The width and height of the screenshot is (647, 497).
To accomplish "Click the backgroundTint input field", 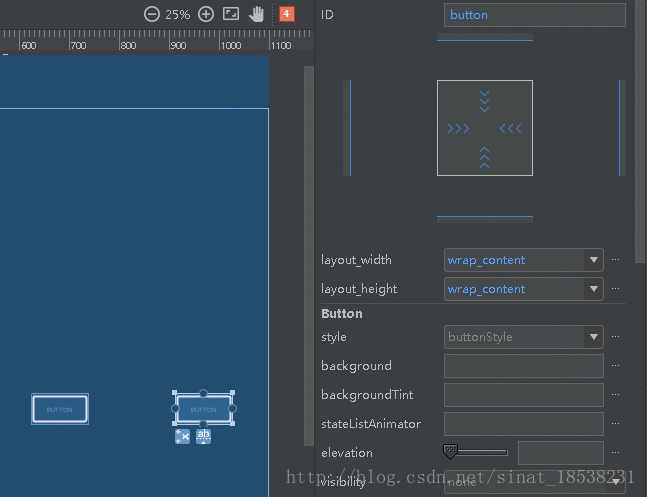I will pos(524,395).
